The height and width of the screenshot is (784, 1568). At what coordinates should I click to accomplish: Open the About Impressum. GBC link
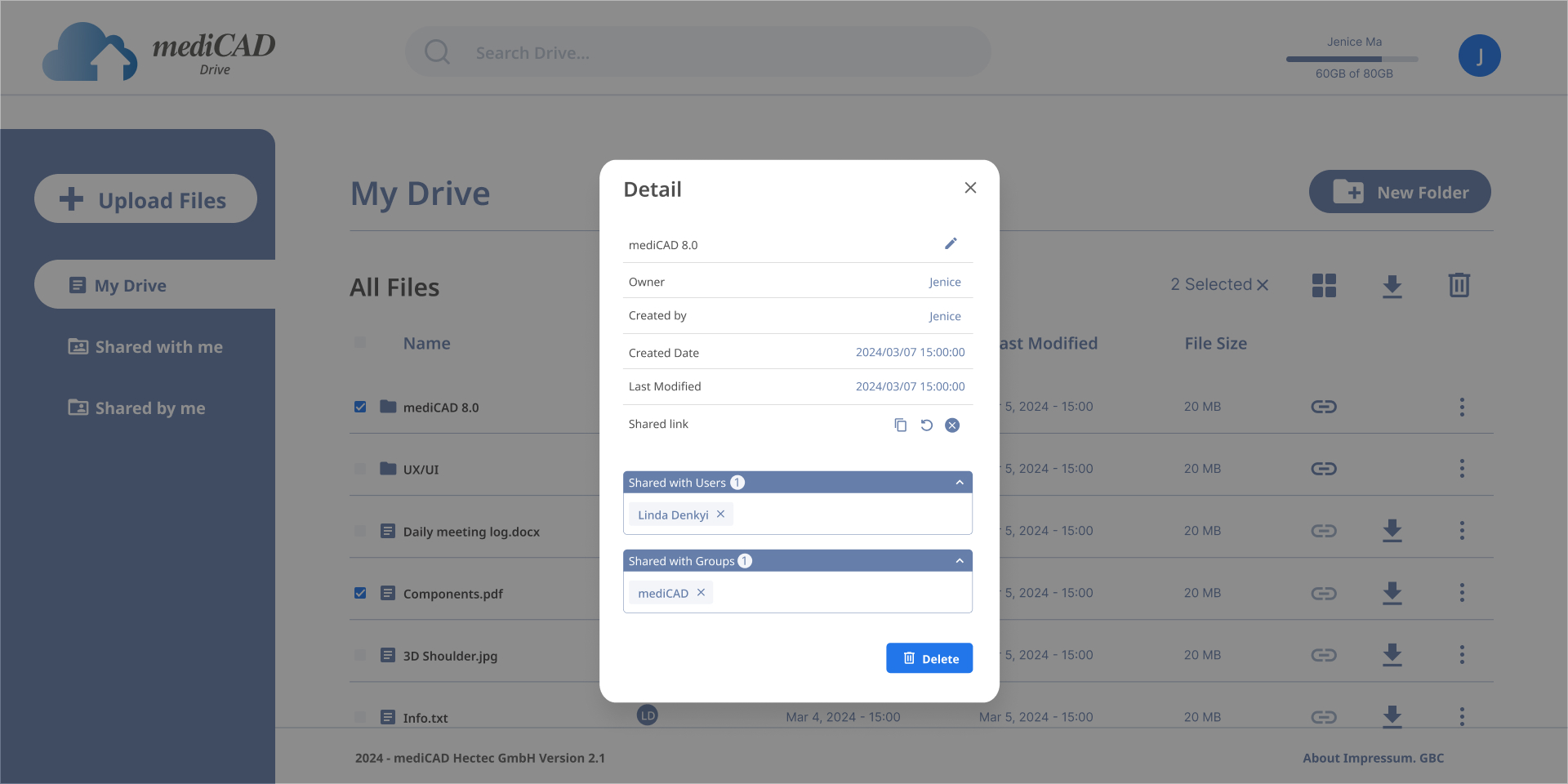pyautogui.click(x=1374, y=758)
